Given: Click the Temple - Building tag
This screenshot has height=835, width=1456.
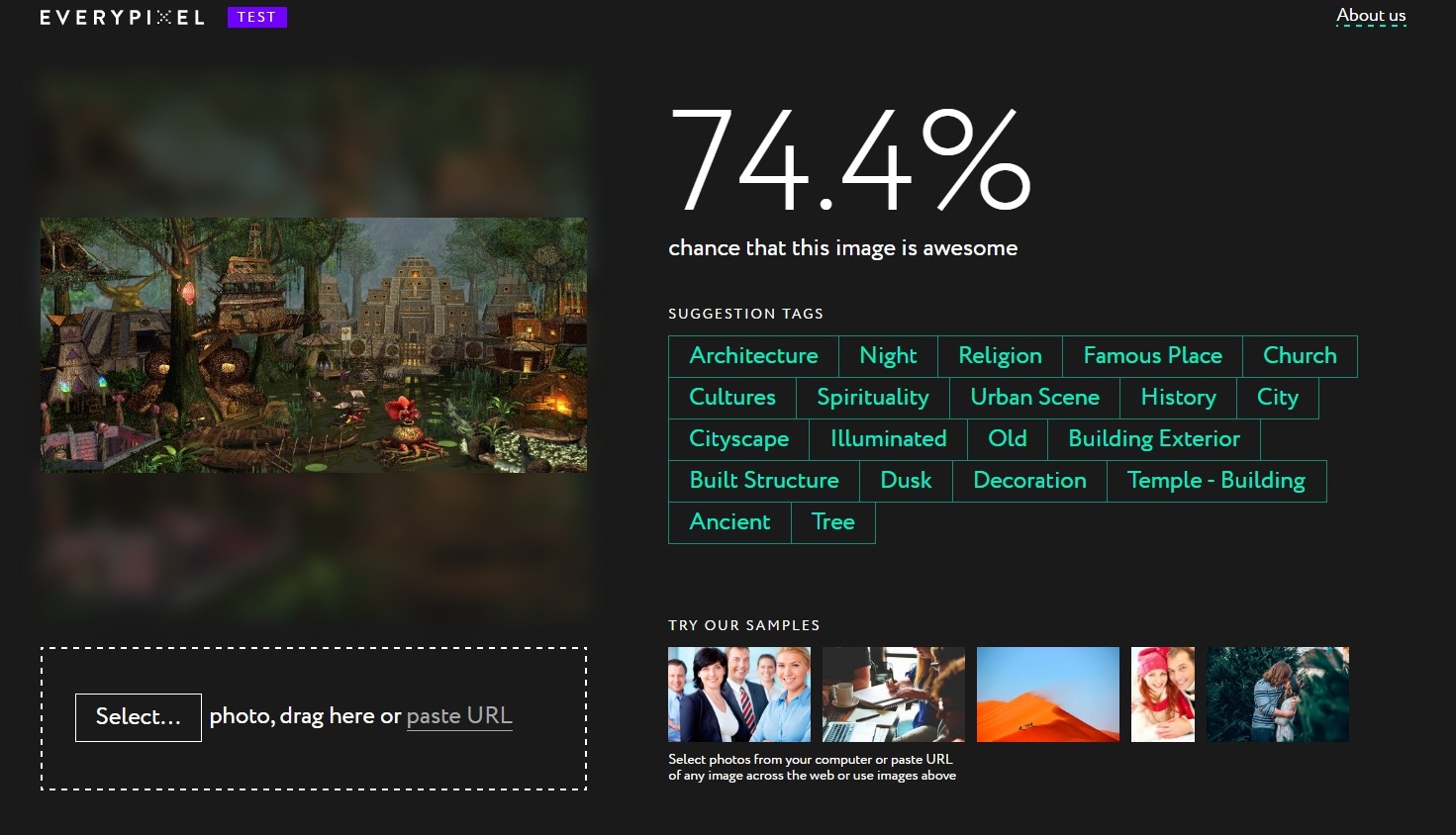Looking at the screenshot, I should click(x=1216, y=481).
